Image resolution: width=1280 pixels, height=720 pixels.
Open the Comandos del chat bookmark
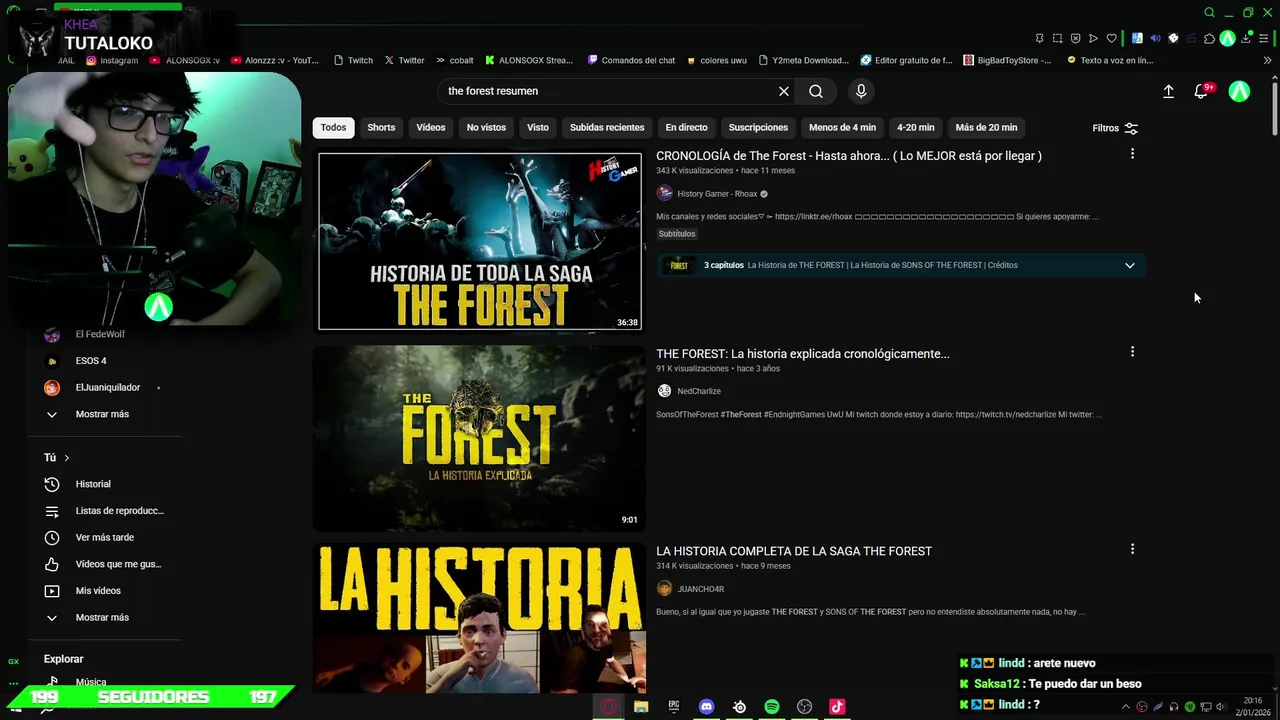tap(631, 60)
